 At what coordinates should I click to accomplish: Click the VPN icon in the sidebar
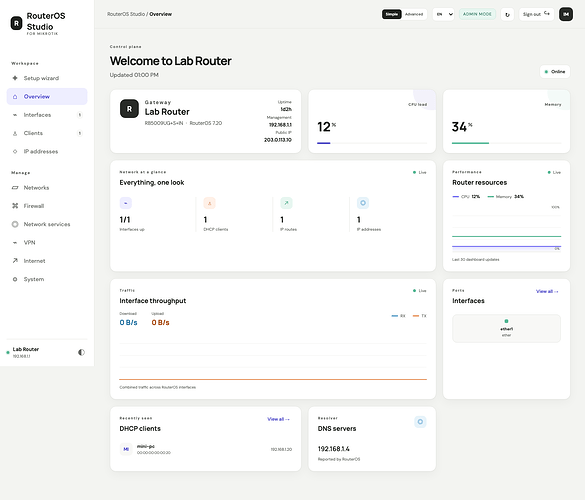(15, 243)
